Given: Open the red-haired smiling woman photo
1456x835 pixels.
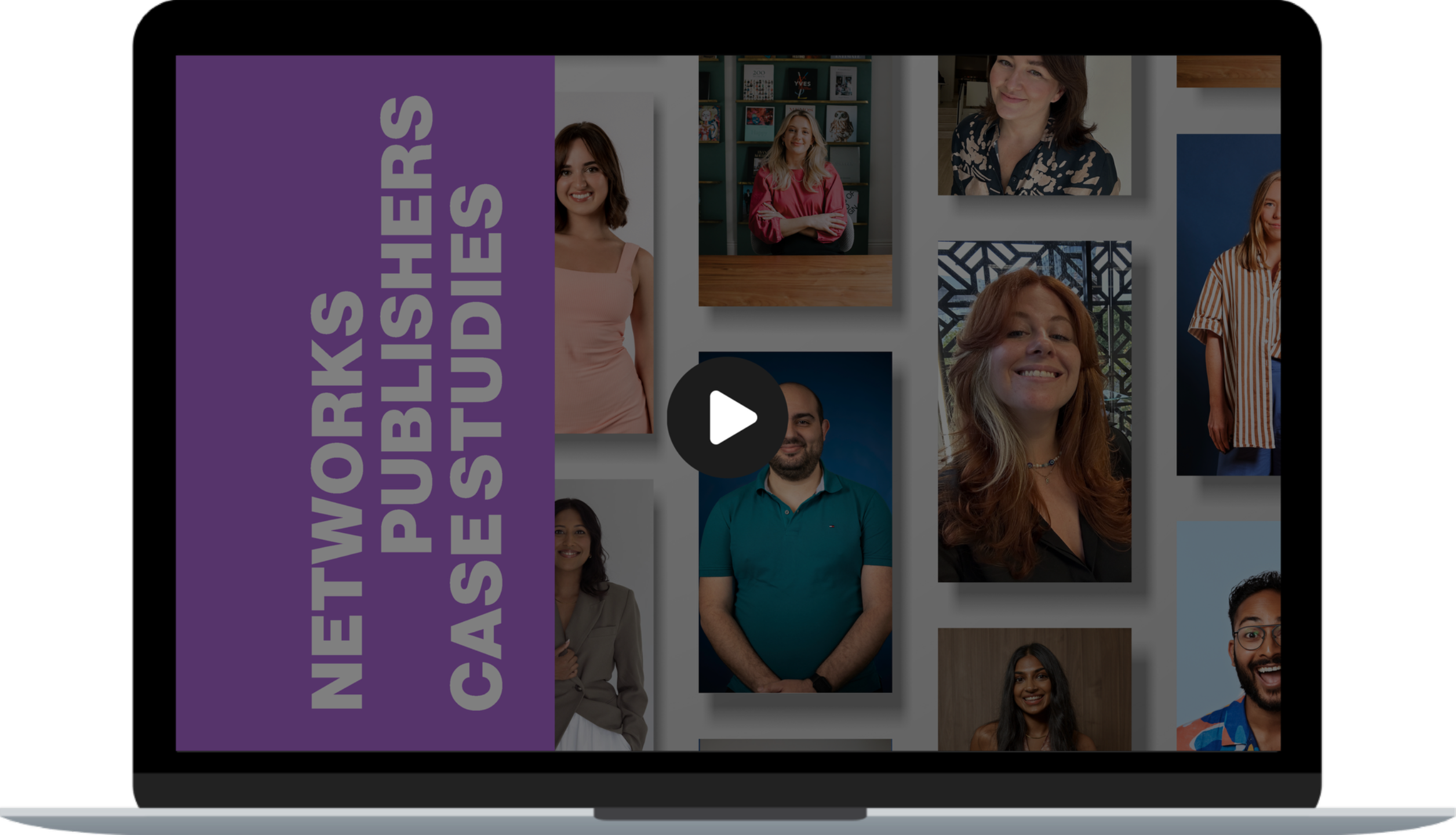Looking at the screenshot, I should (1035, 412).
